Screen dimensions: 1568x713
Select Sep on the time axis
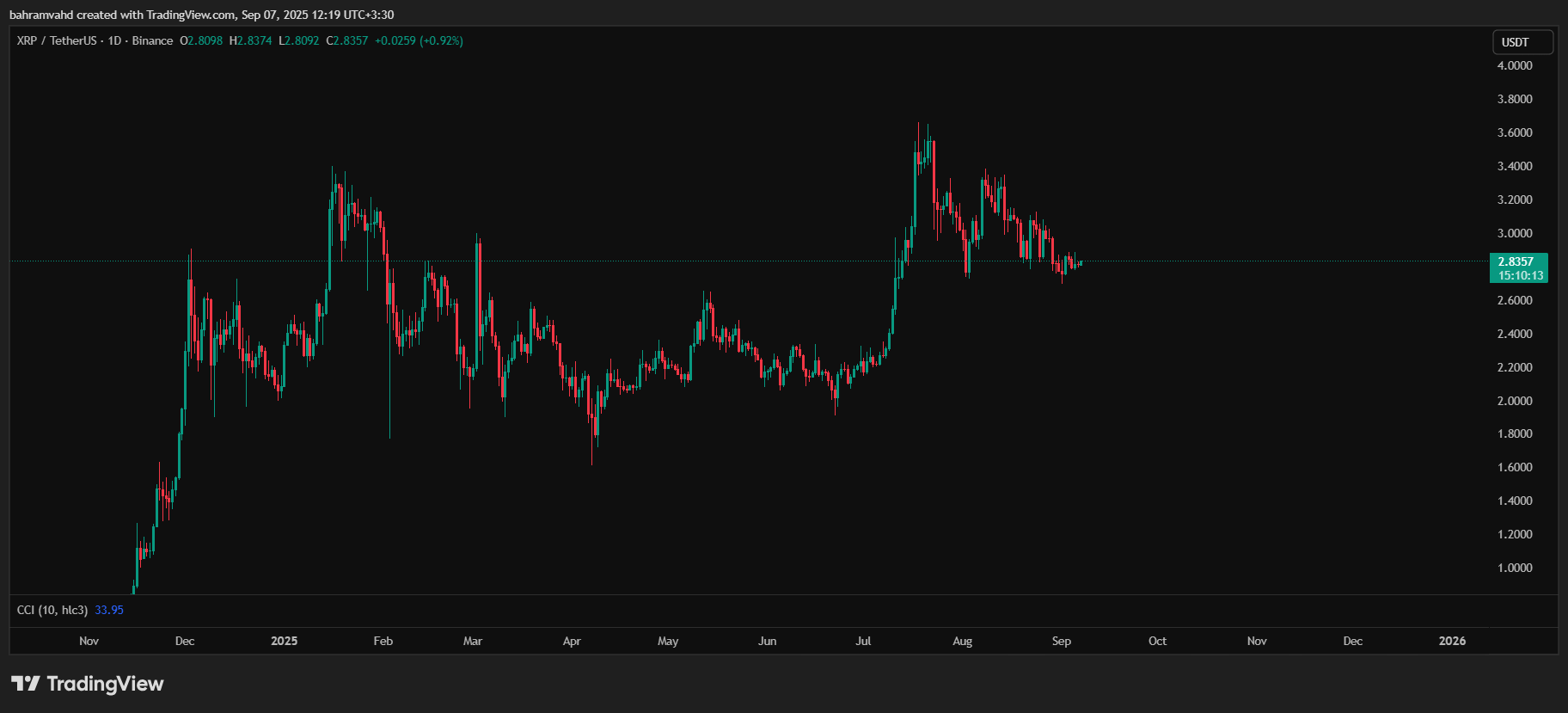[1062, 641]
